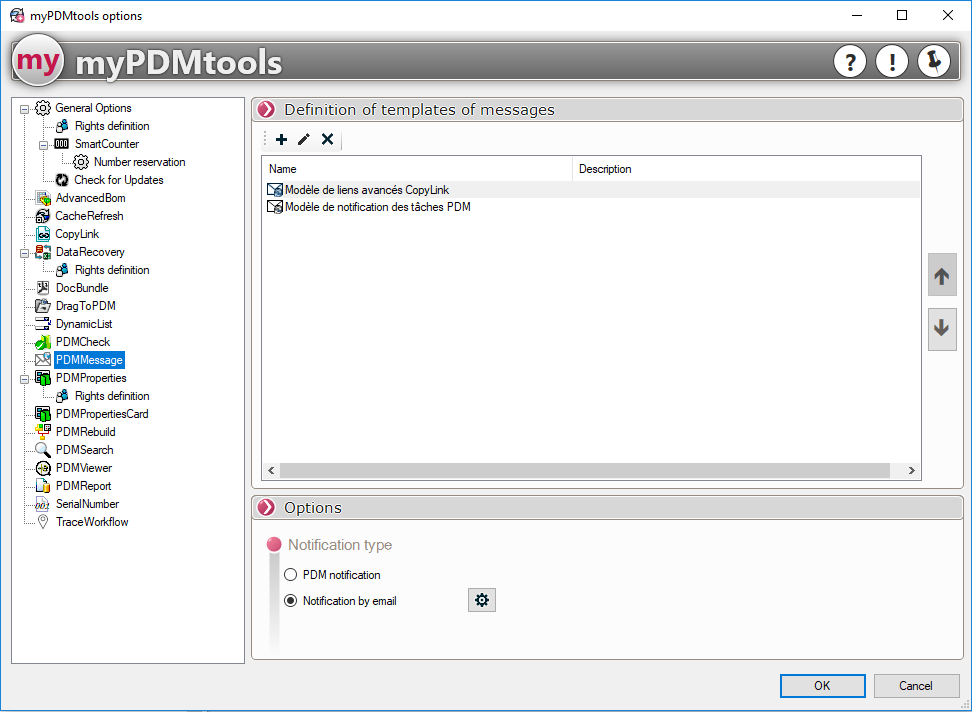Select the PDM notification radio button
The height and width of the screenshot is (712, 972).
(x=291, y=575)
